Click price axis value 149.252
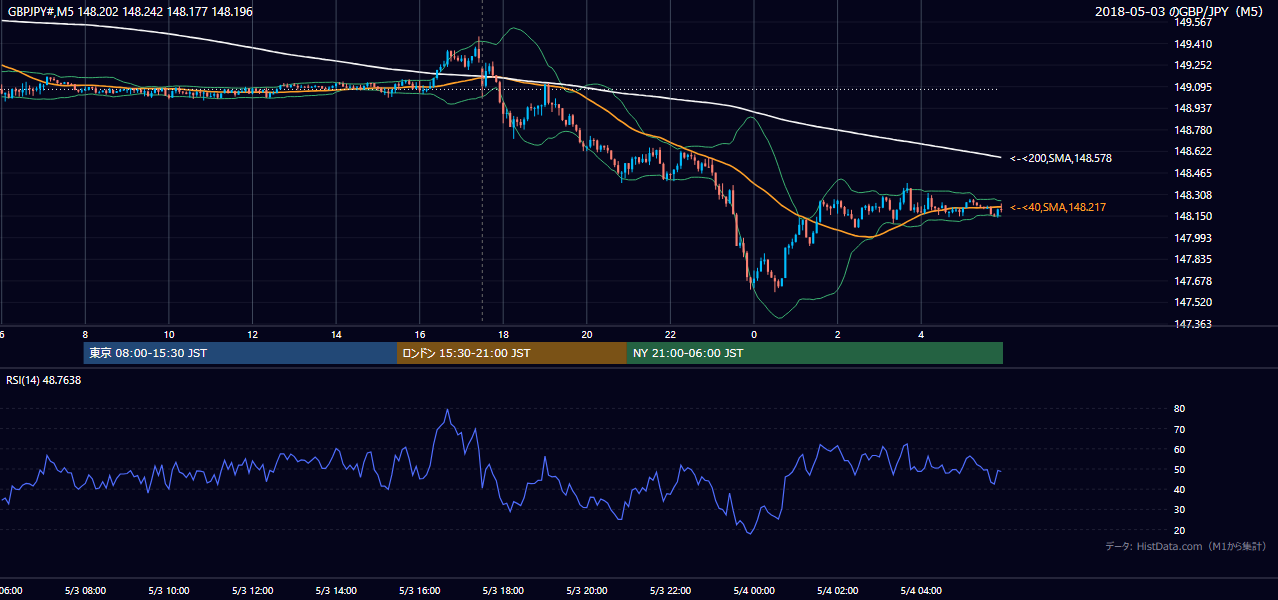The image size is (1278, 600). (x=1193, y=65)
